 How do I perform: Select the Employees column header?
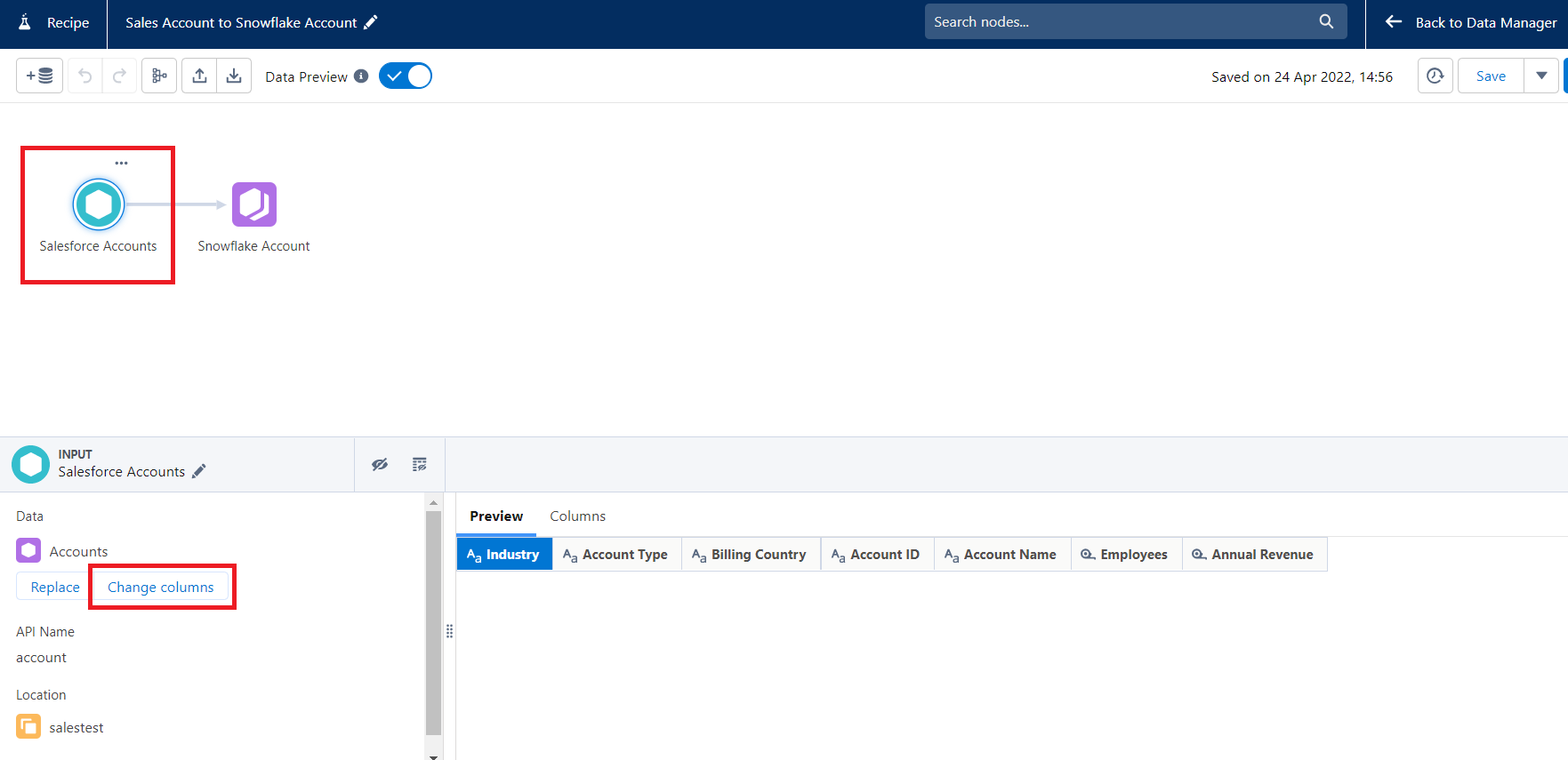1126,555
